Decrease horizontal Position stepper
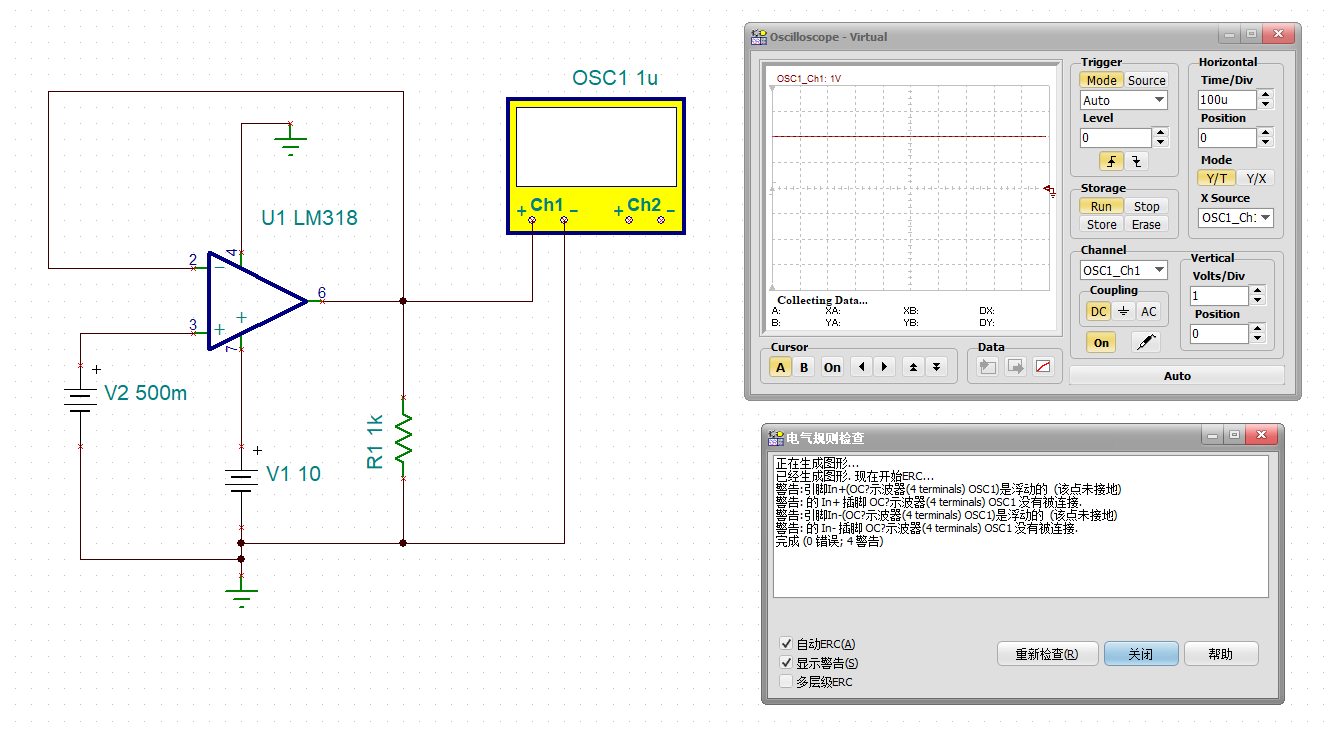The image size is (1334, 729). tap(1266, 142)
